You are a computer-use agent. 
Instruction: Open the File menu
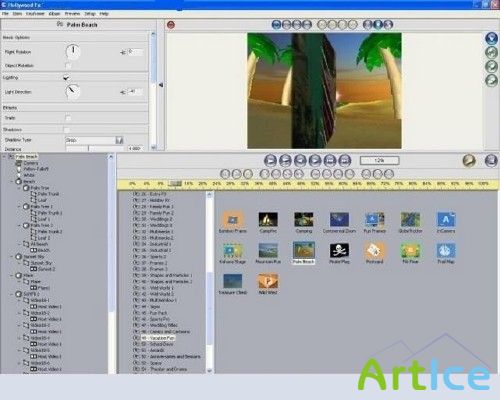click(x=5, y=14)
